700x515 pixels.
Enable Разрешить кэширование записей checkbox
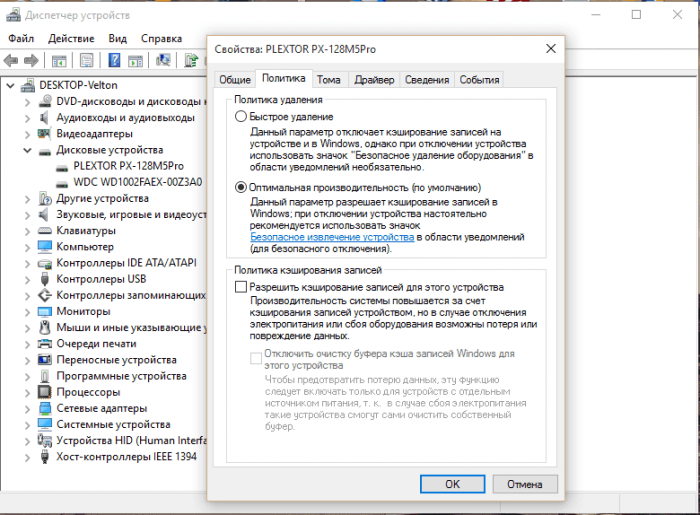pos(240,287)
